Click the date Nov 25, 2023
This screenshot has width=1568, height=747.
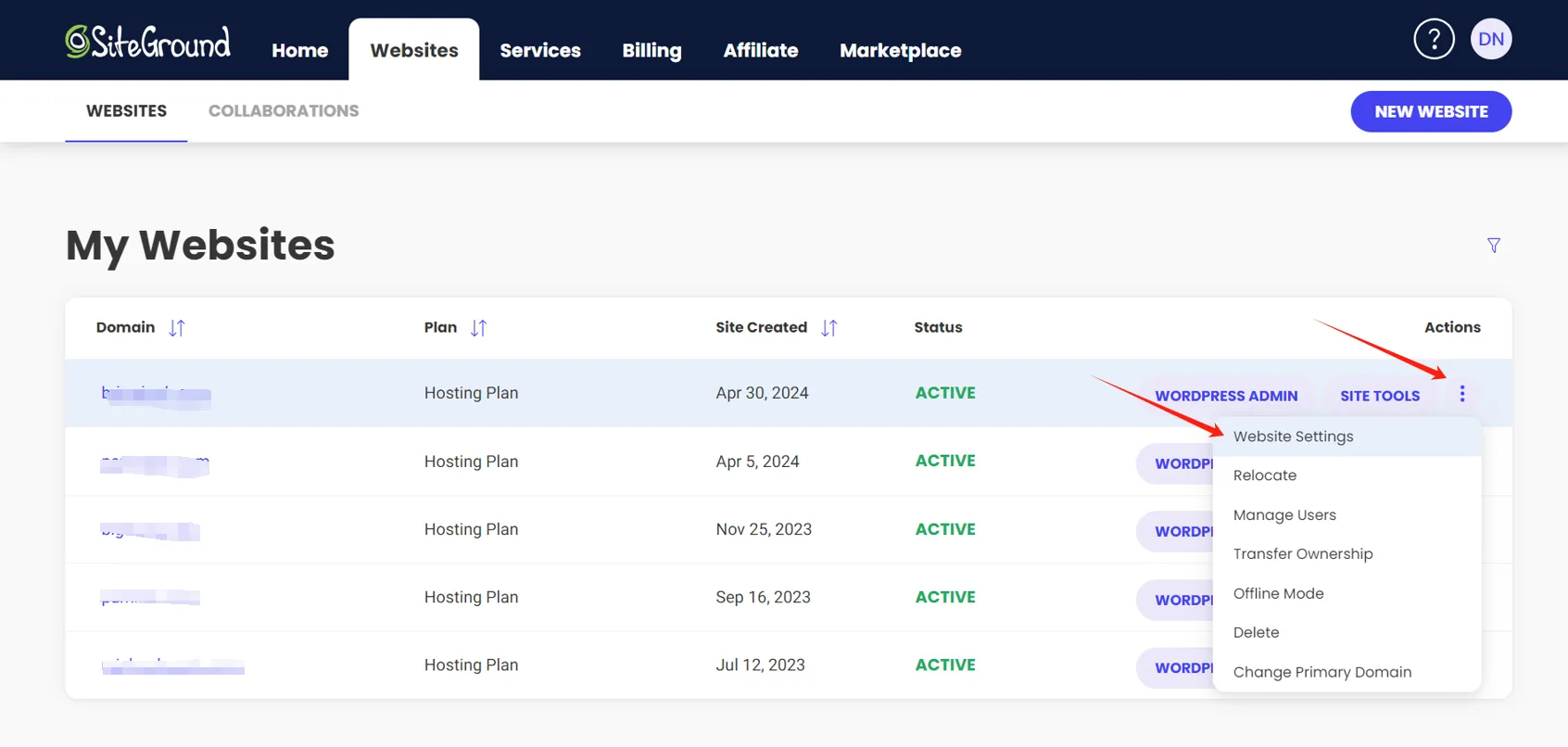point(764,529)
